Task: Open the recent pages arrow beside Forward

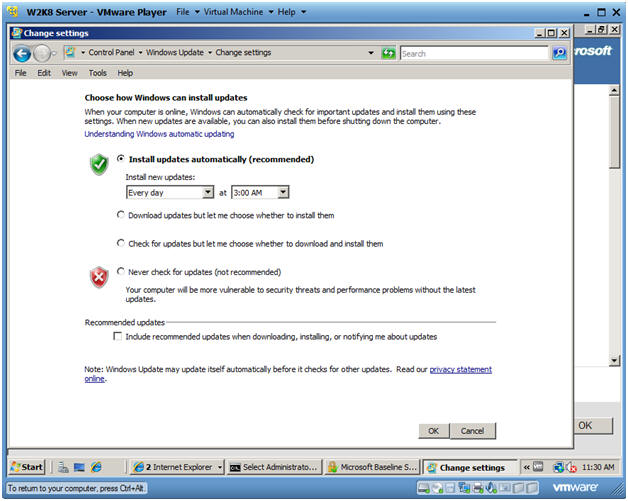Action: click(54, 54)
